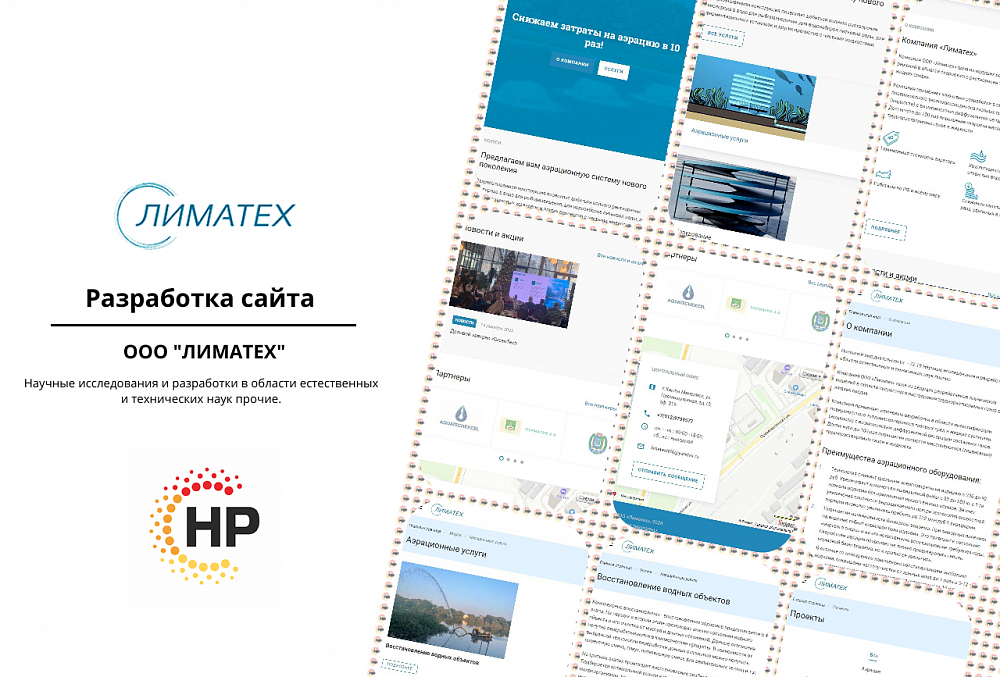Screen dimensions: 1000x677
Task: Click the small Лиматех logo above Аэрационные услуги heading
Action: 447,511
